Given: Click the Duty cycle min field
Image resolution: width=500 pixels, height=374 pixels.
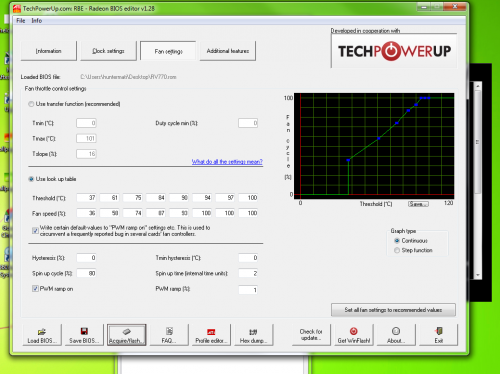Looking at the screenshot, I should tap(248, 123).
